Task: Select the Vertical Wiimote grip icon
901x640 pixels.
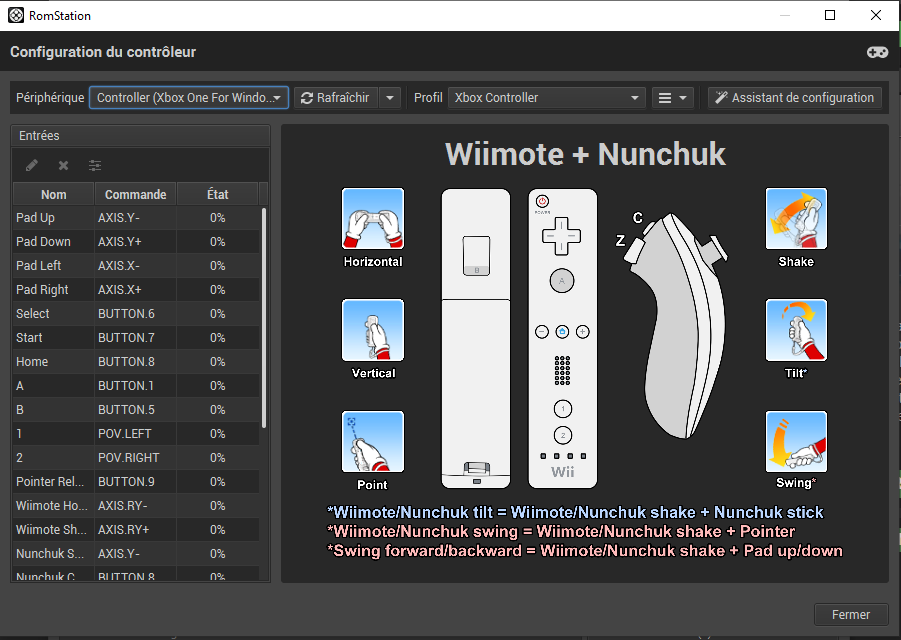Action: tap(373, 331)
